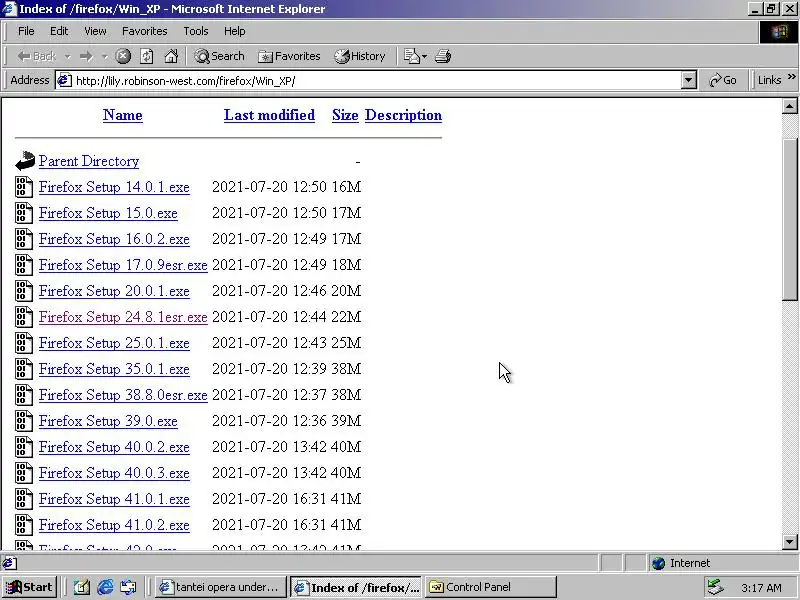The image size is (800, 600).
Task: Download Firefox Setup 25.0.1.exe
Action: (x=114, y=343)
